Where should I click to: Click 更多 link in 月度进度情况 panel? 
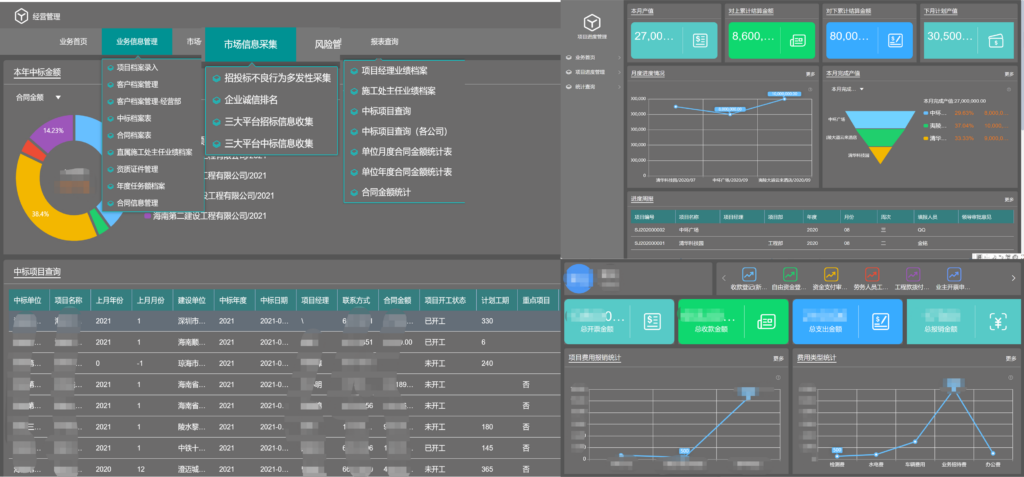[x=811, y=74]
